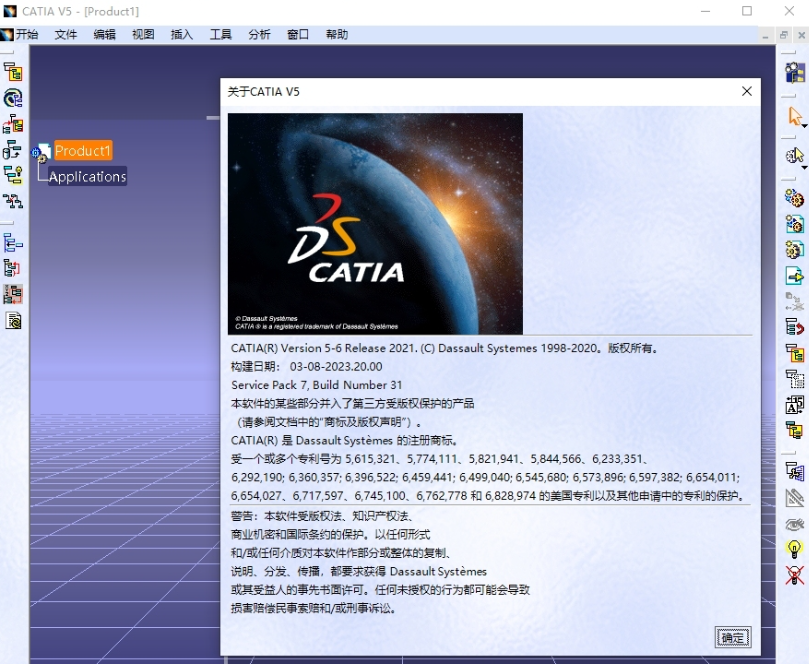The image size is (809, 664).
Task: Click the build date '03-08-2023.20.00' text
Action: click(x=336, y=366)
